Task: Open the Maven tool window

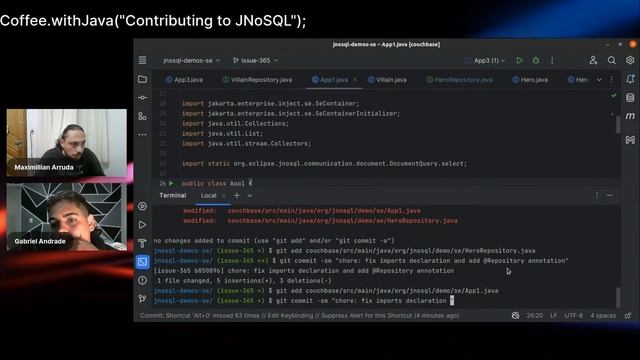Action: click(x=630, y=116)
